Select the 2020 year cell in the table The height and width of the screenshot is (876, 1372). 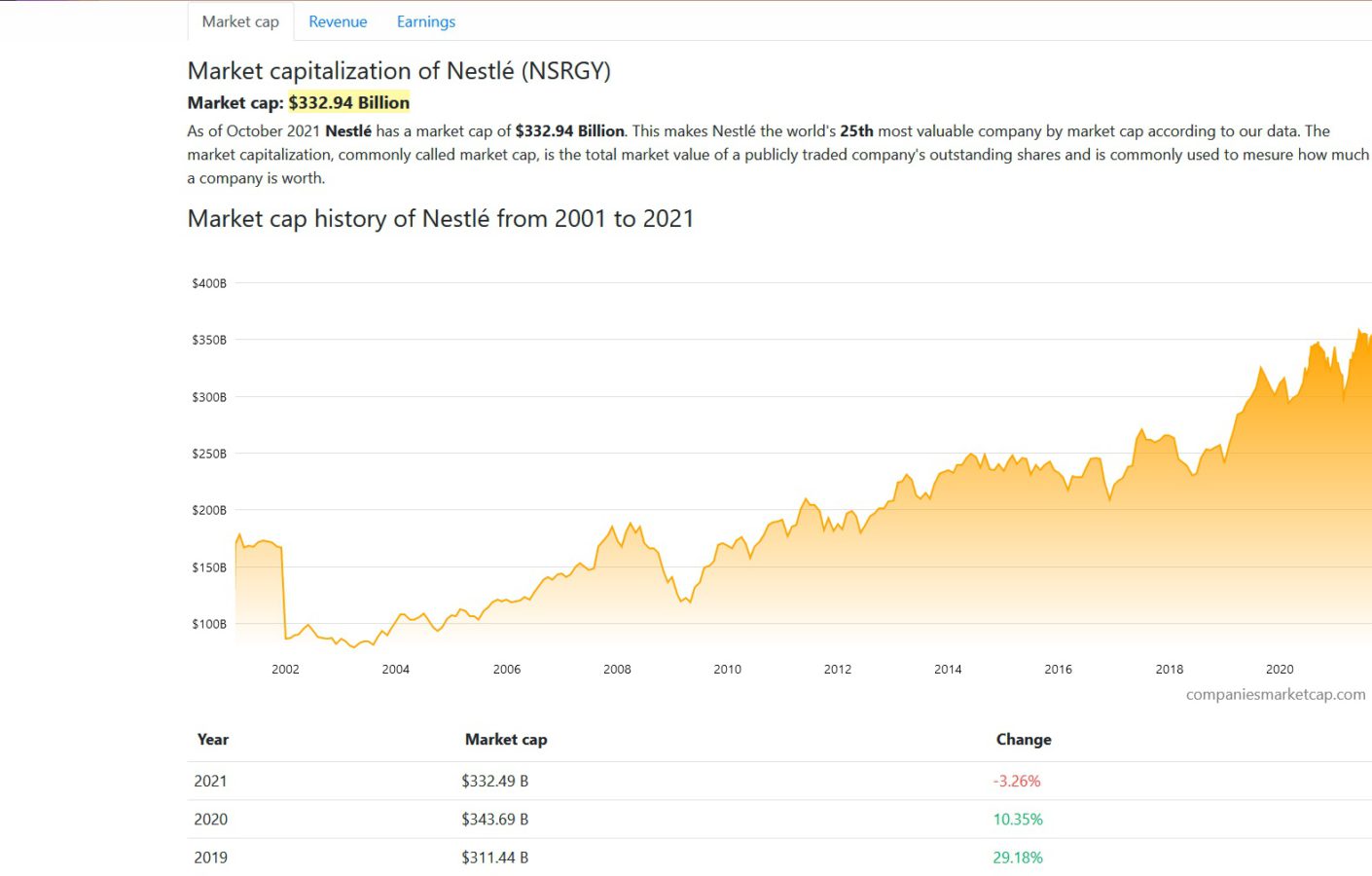[210, 819]
